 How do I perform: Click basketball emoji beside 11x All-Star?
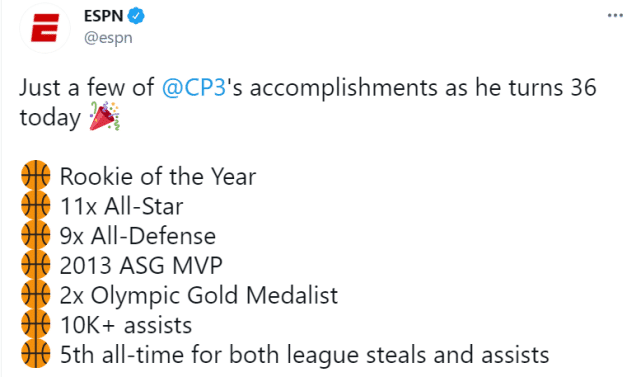pyautogui.click(x=36, y=205)
